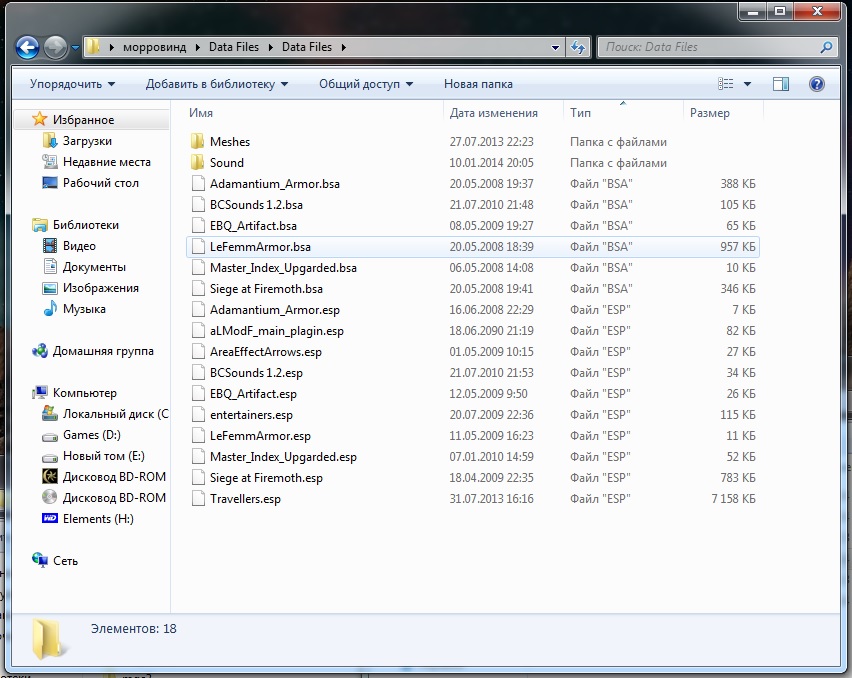The width and height of the screenshot is (852, 678).
Task: Click the large folder icon in details pane
Action: [49, 639]
